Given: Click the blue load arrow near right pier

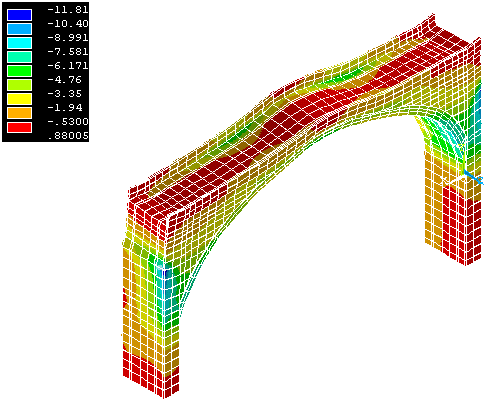Looking at the screenshot, I should [473, 177].
